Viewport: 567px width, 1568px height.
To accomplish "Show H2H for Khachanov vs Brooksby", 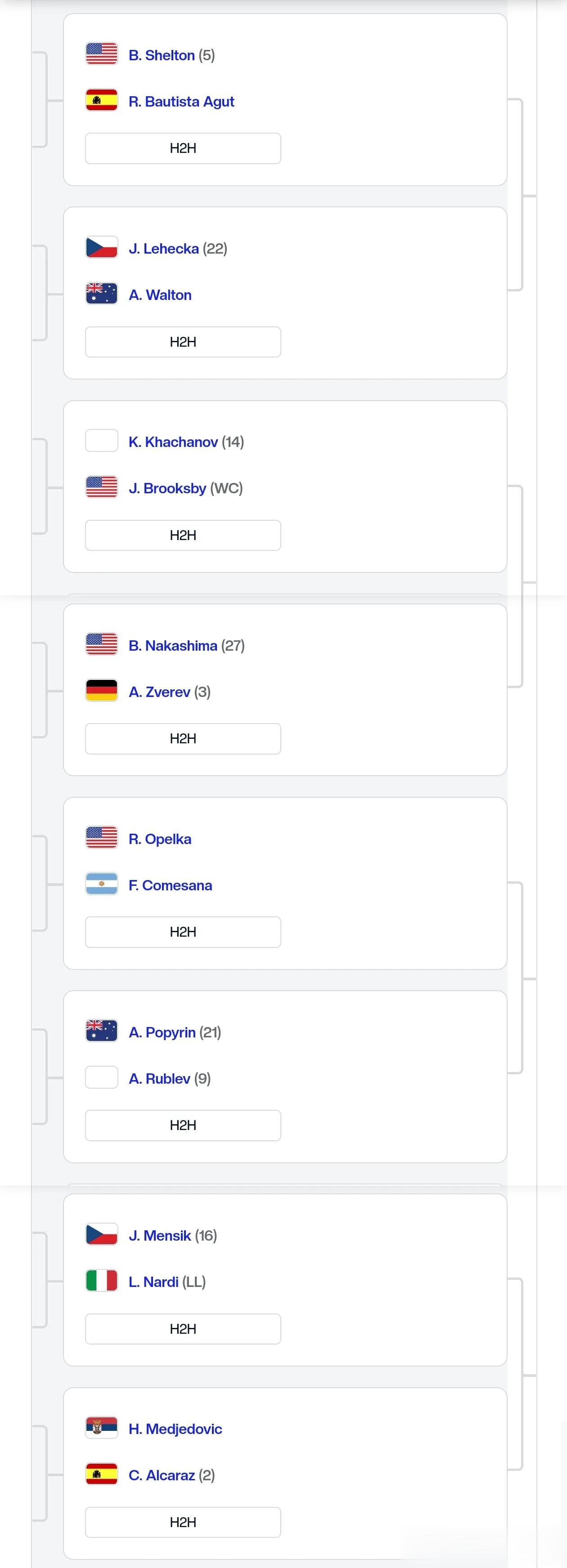I will click(x=183, y=536).
